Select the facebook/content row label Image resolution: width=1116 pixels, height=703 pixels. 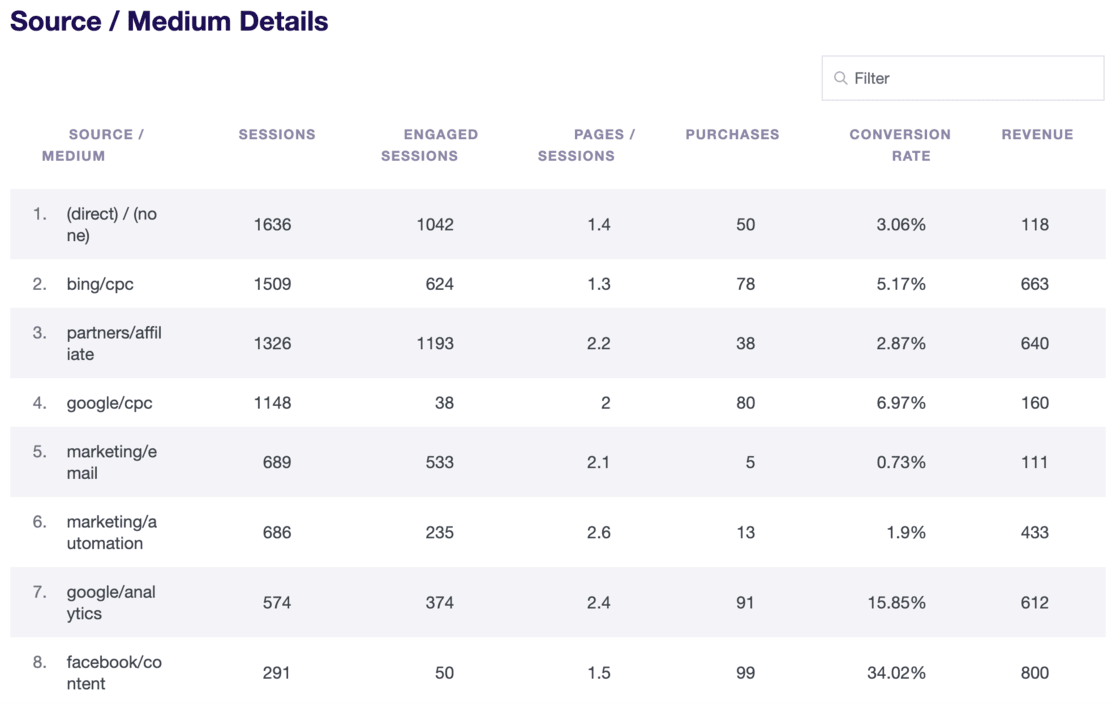114,672
